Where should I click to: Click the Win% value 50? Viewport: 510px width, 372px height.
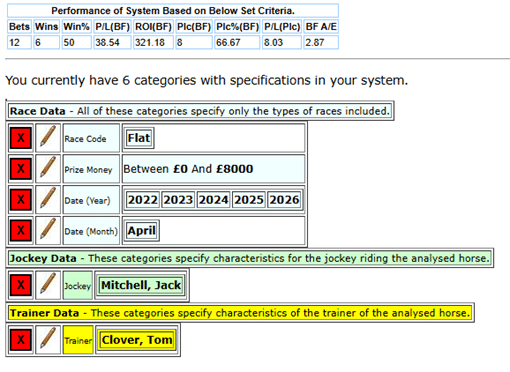[x=77, y=42]
